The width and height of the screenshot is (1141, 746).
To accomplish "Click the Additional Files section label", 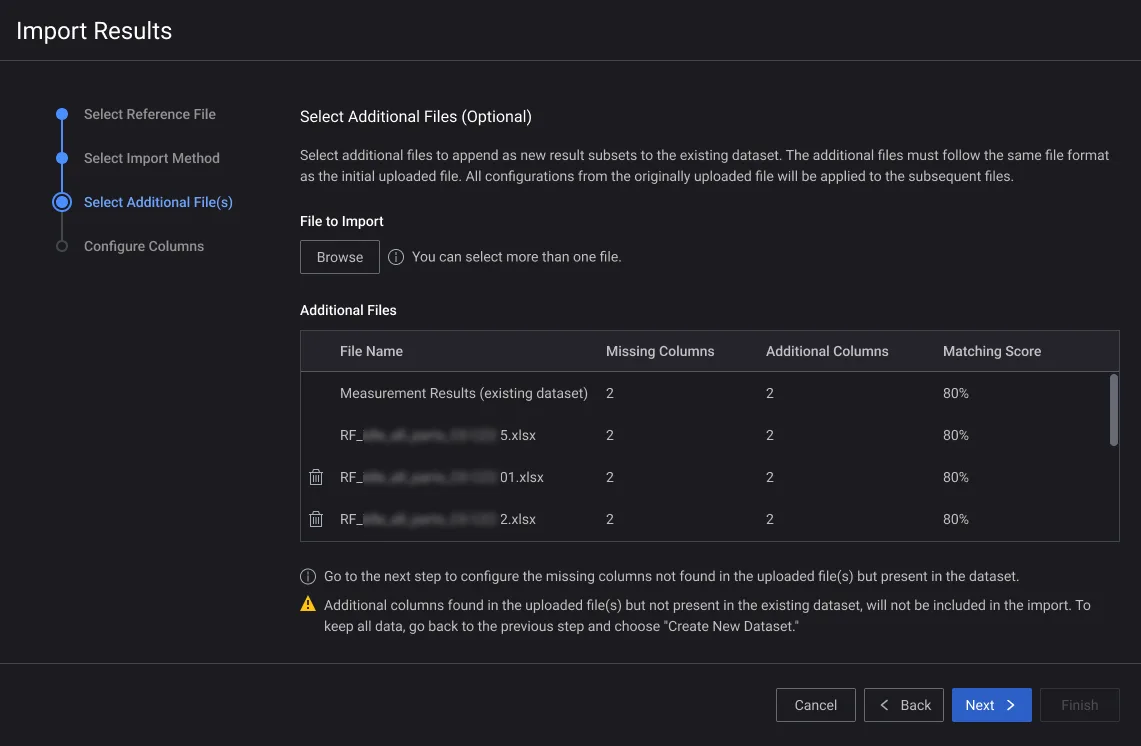I will click(x=348, y=310).
